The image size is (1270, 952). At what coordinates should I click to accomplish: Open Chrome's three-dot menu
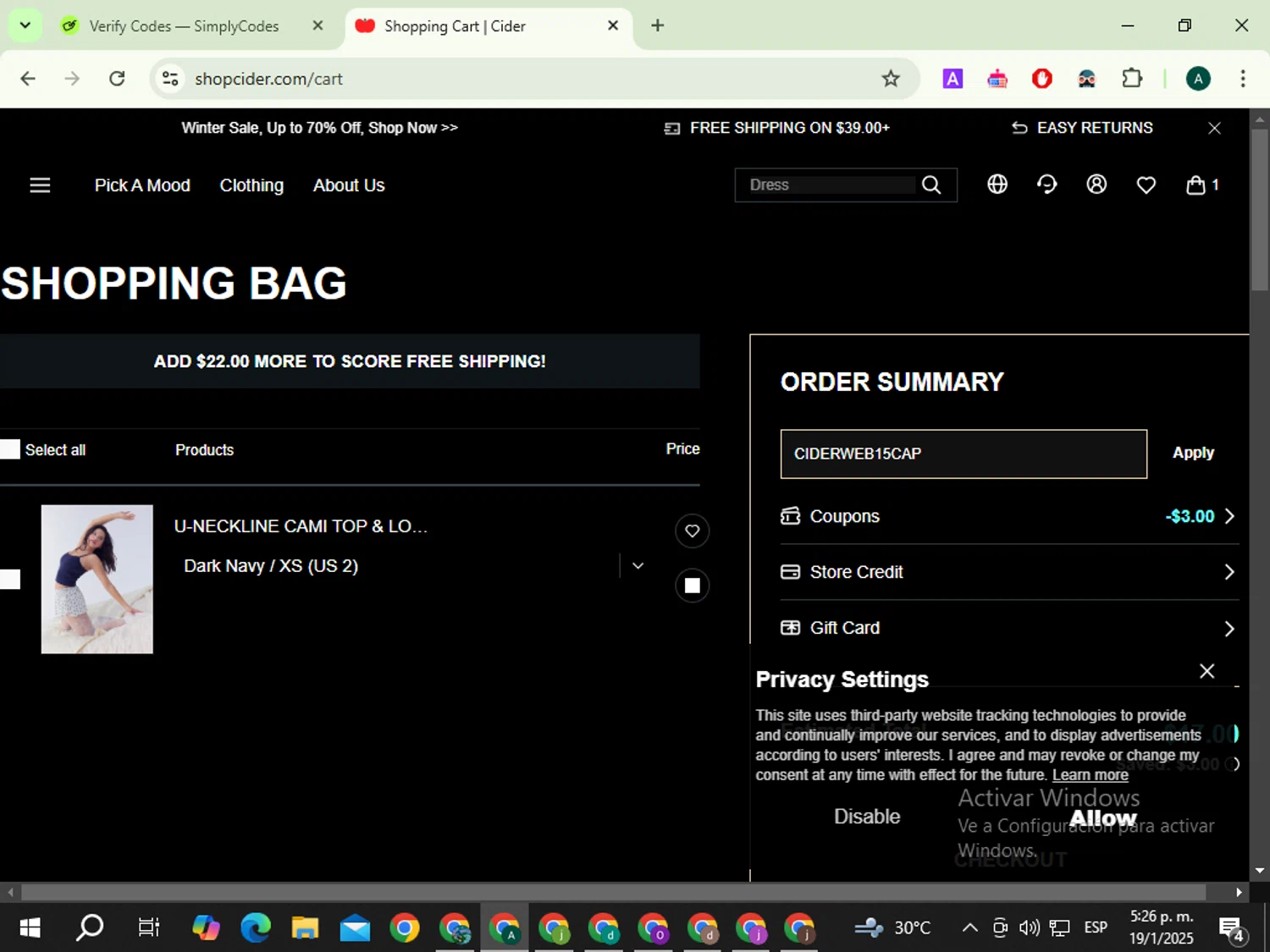[x=1243, y=79]
